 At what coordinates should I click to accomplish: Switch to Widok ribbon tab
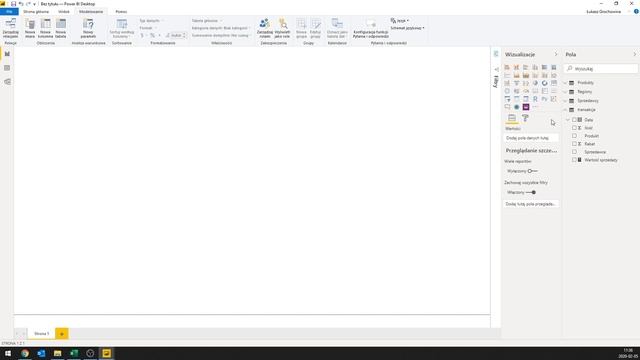tap(64, 11)
